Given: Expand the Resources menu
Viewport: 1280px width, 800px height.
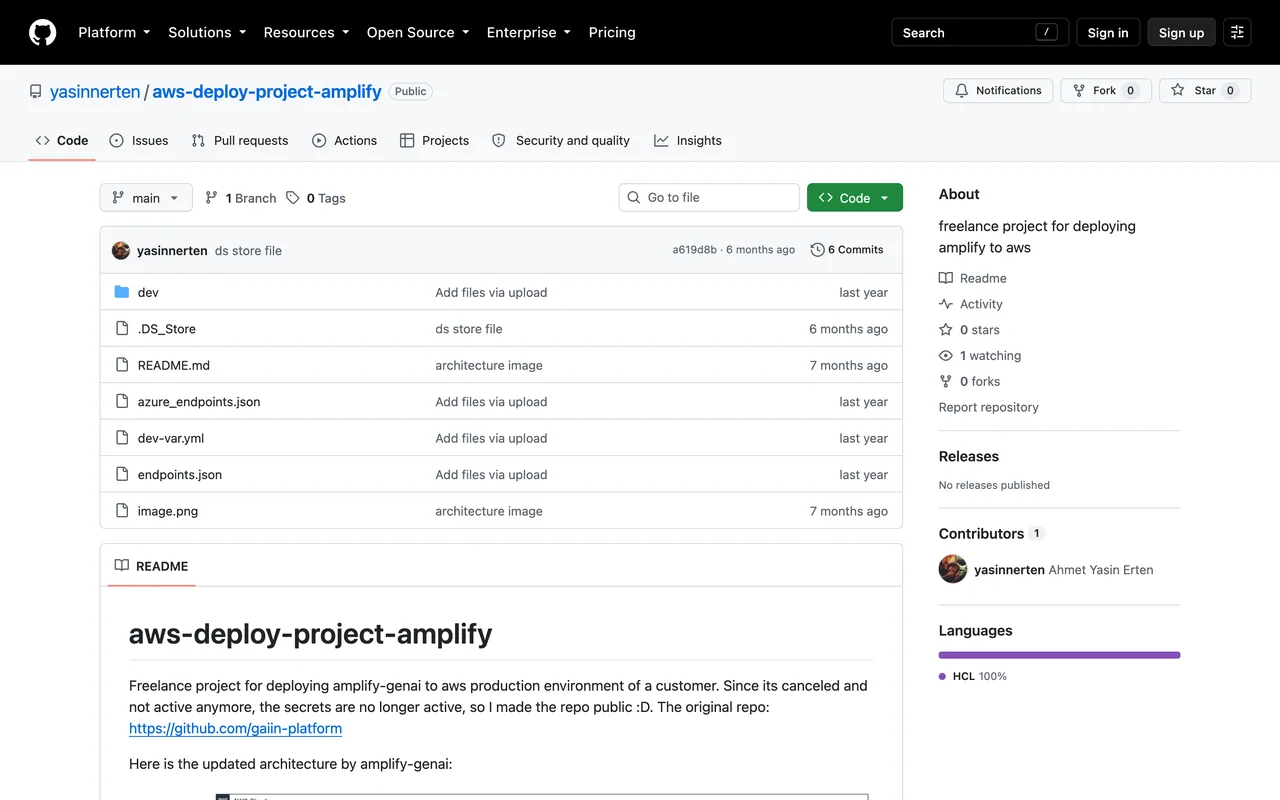Looking at the screenshot, I should pos(306,32).
